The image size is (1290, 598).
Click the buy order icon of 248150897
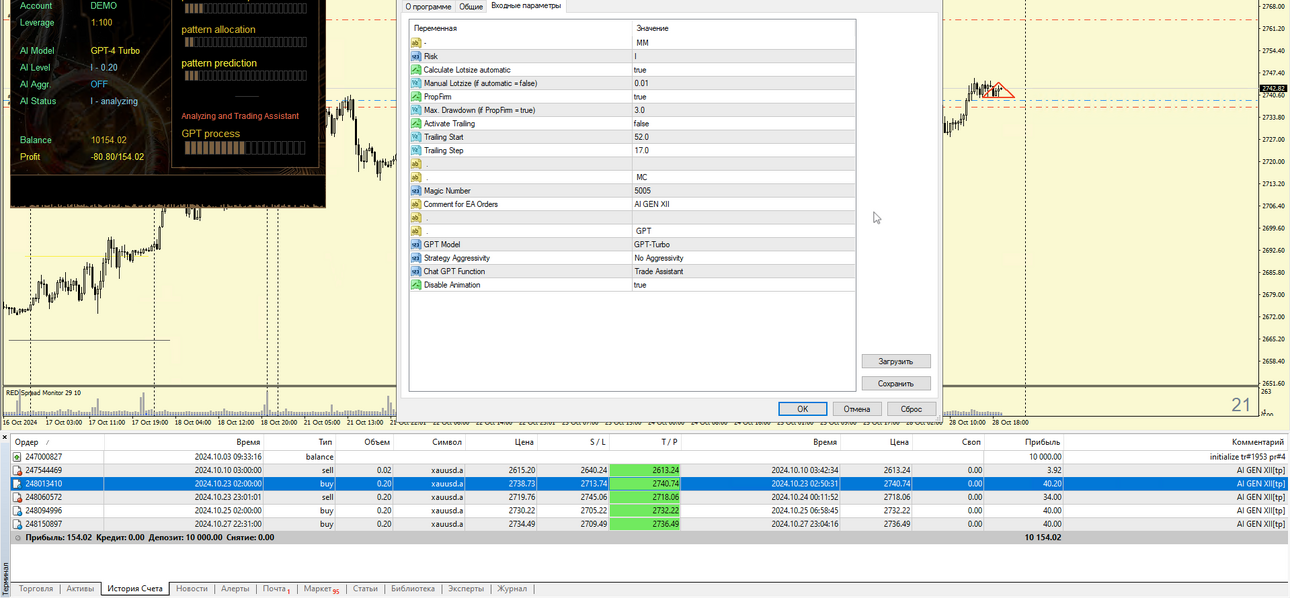click(17, 523)
